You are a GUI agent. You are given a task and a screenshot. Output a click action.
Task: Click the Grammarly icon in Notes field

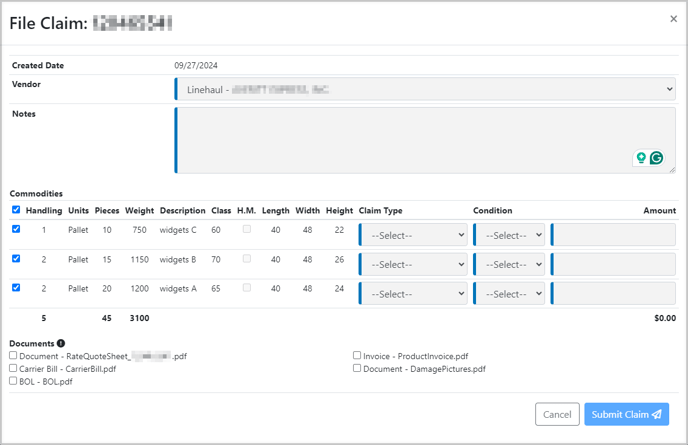656,158
